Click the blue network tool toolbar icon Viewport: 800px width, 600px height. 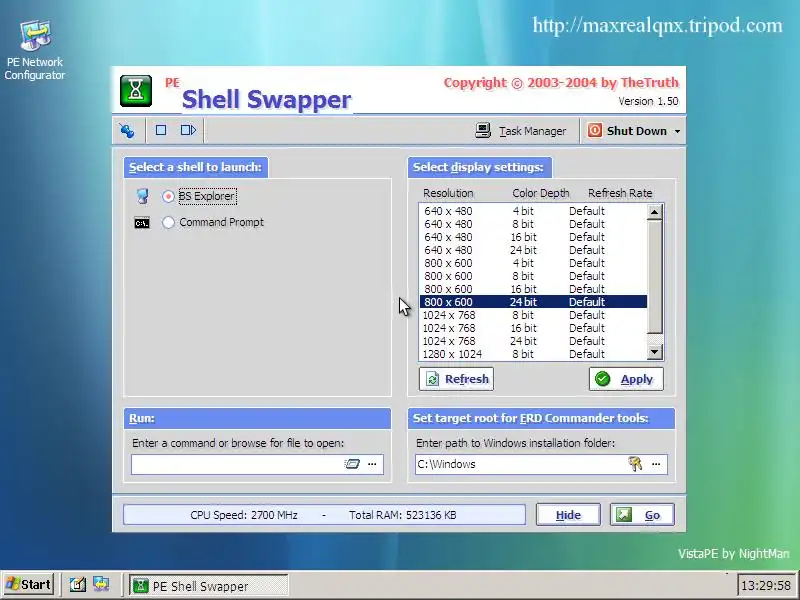point(127,131)
